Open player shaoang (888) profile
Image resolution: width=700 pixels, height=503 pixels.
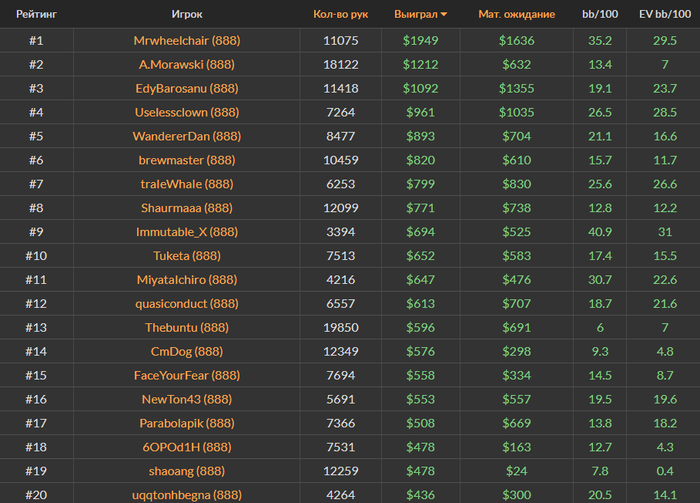[x=187, y=471]
